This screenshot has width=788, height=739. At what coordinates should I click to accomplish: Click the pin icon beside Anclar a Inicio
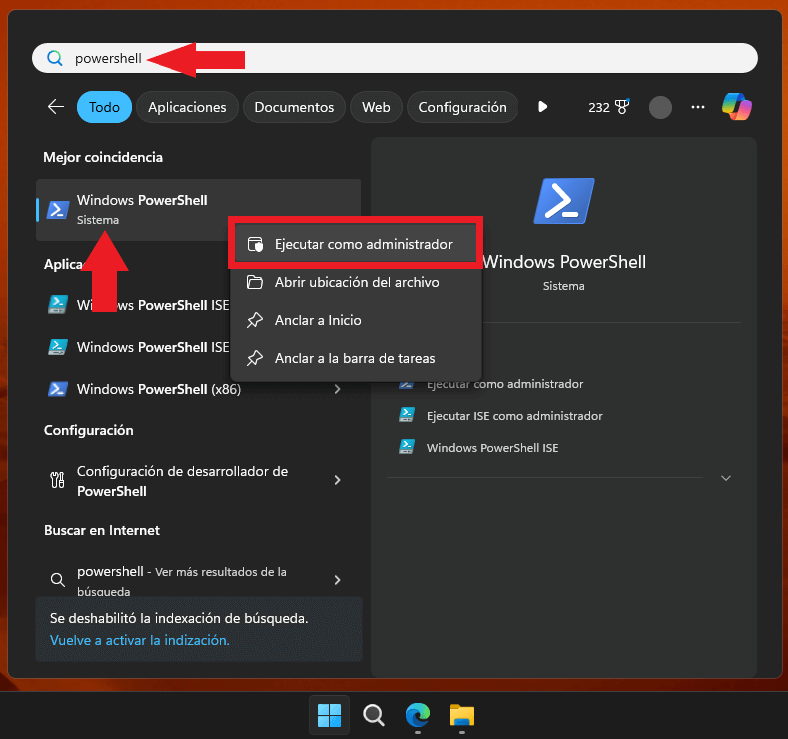255,320
